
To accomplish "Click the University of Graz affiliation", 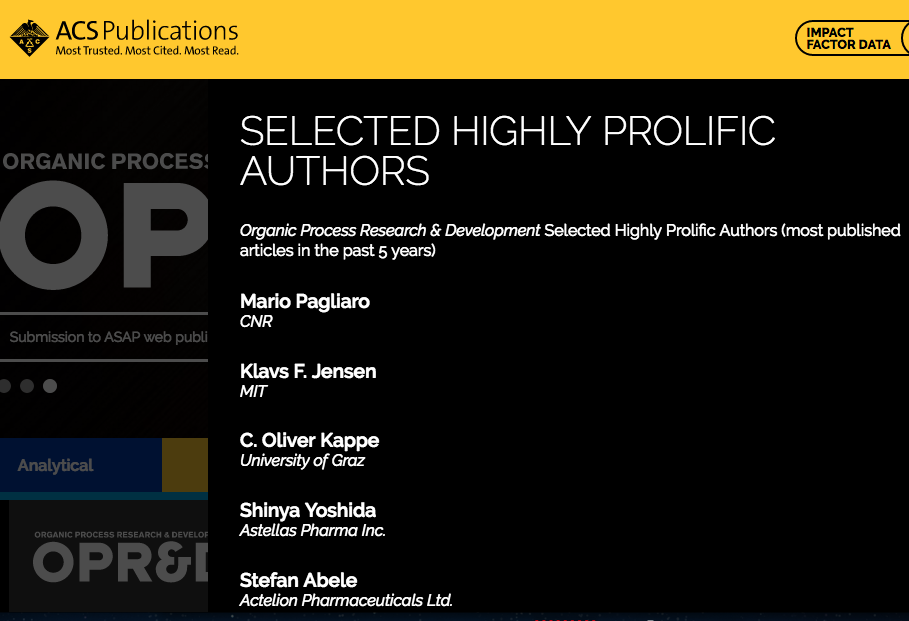I will (302, 461).
